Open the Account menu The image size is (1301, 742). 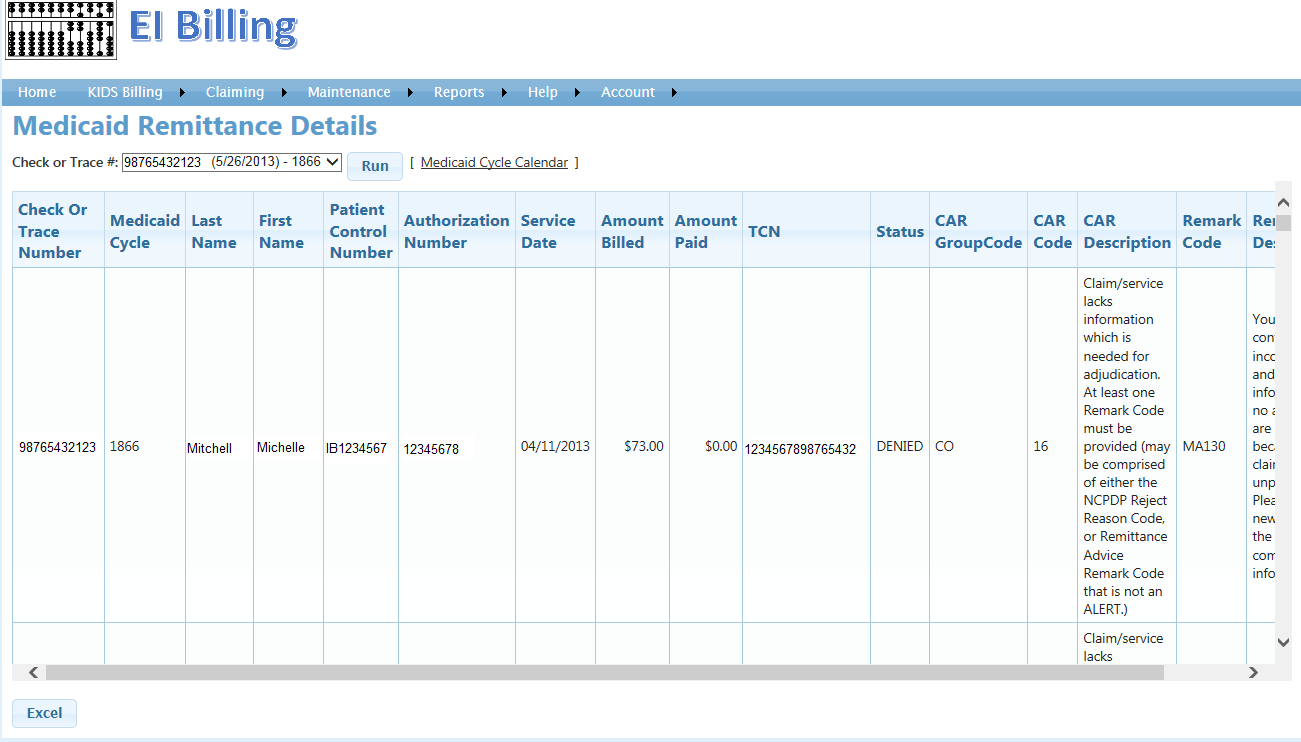tap(627, 92)
